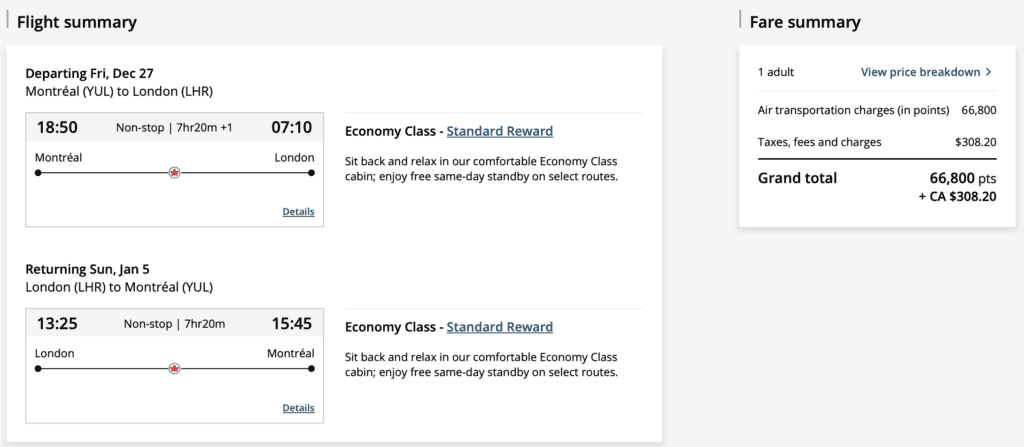This screenshot has width=1024, height=447.
Task: Click the Air Canada logo on departing flight line
Action: (x=175, y=173)
